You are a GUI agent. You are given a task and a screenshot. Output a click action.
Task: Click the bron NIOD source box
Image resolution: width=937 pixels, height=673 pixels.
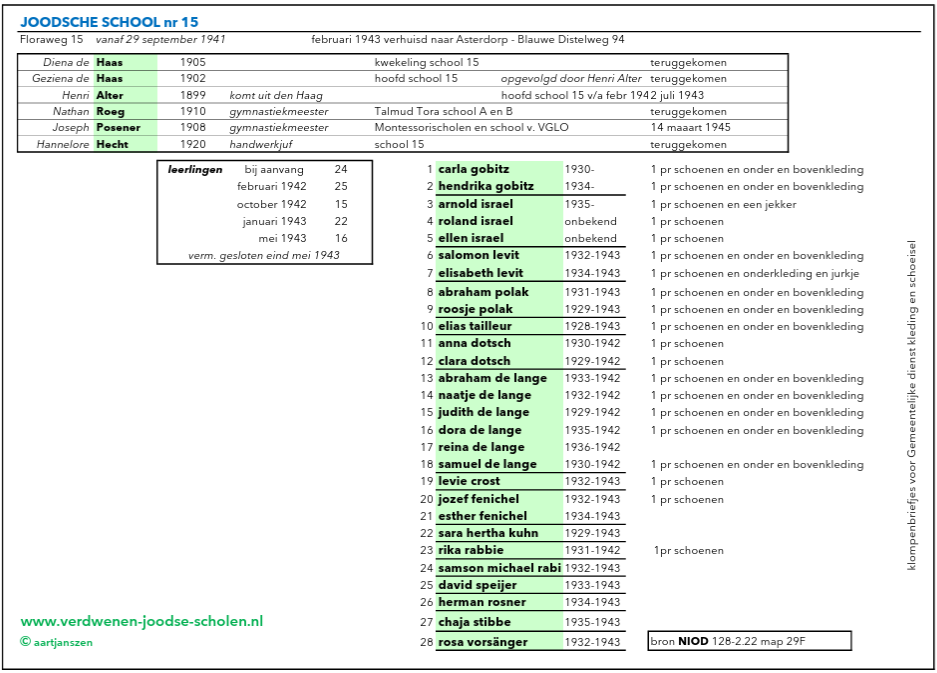coord(749,641)
